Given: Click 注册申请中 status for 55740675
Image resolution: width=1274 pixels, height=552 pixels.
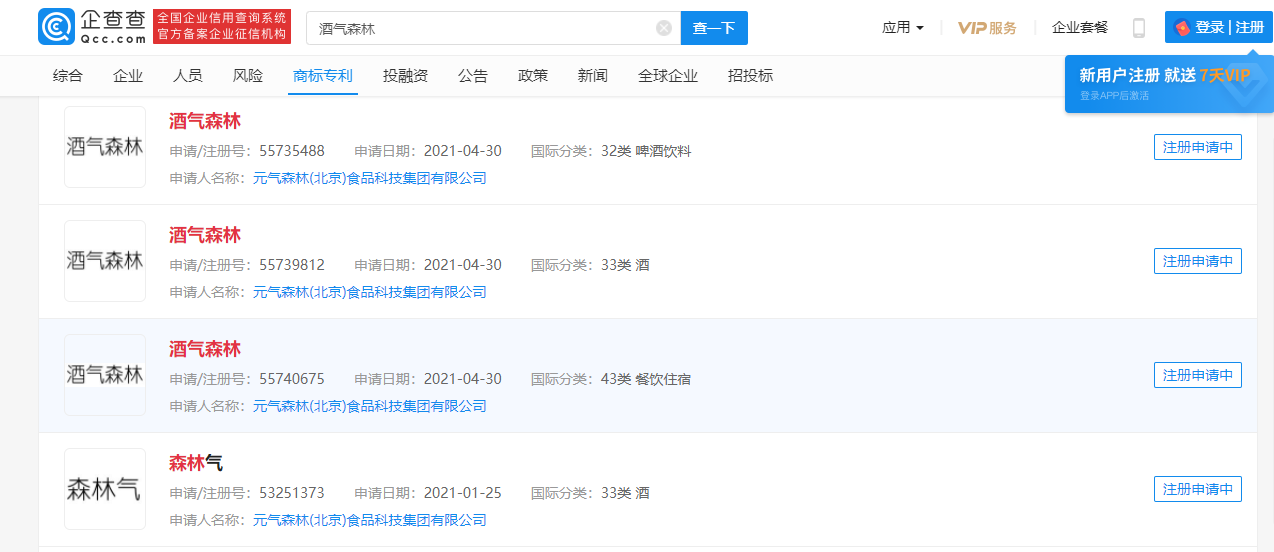Looking at the screenshot, I should (x=1198, y=375).
